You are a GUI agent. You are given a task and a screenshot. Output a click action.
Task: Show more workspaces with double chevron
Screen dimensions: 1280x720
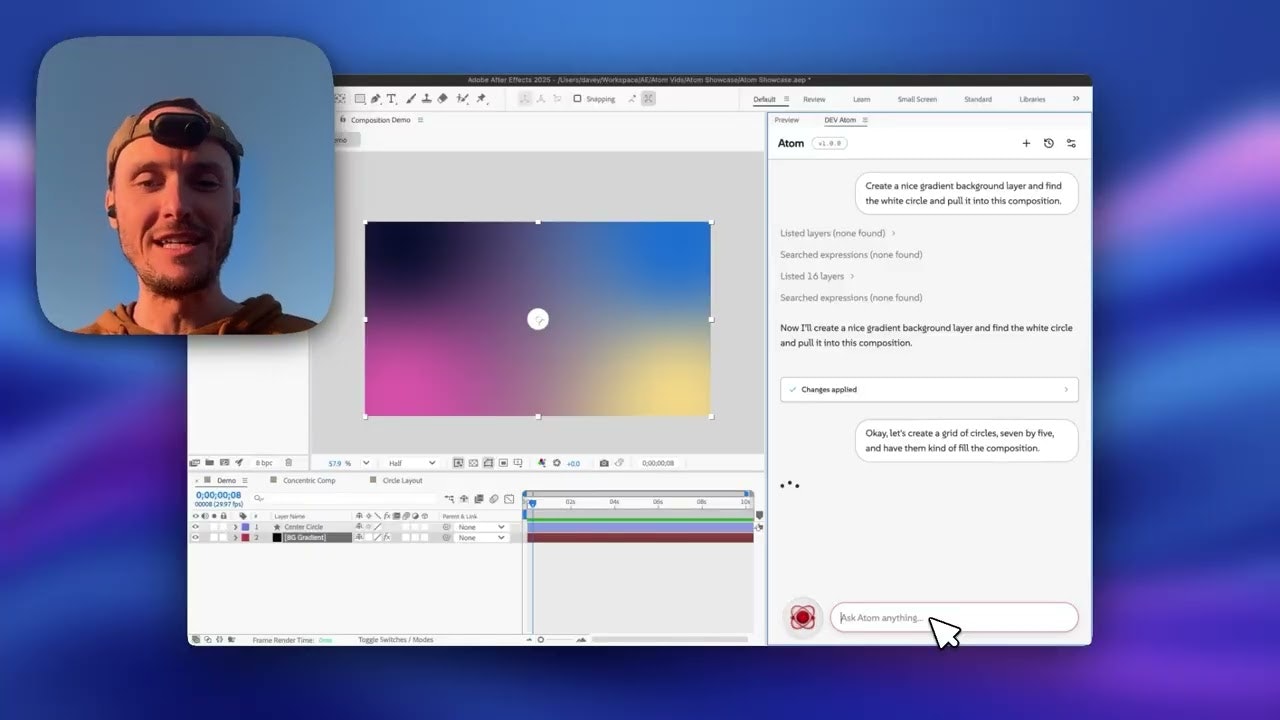[x=1076, y=99]
